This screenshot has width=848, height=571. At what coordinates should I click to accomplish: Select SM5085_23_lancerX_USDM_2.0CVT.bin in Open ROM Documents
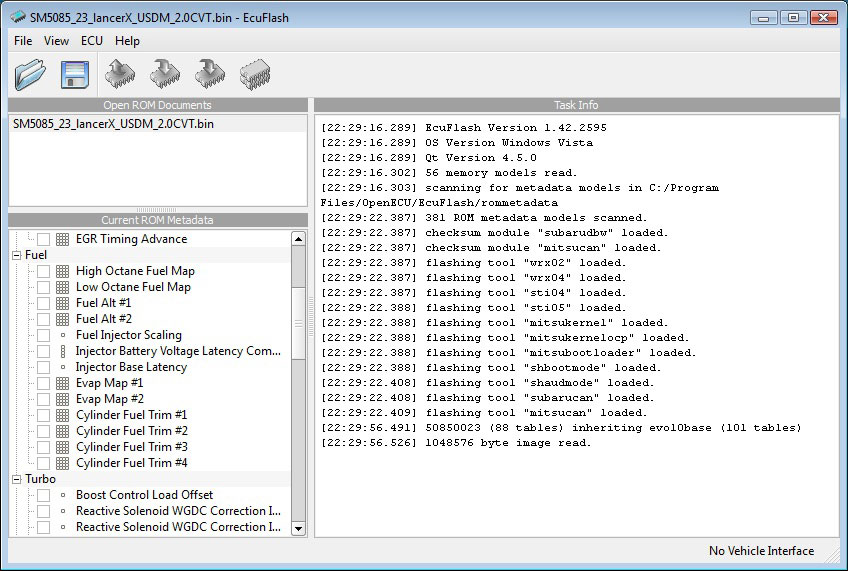click(x=113, y=124)
